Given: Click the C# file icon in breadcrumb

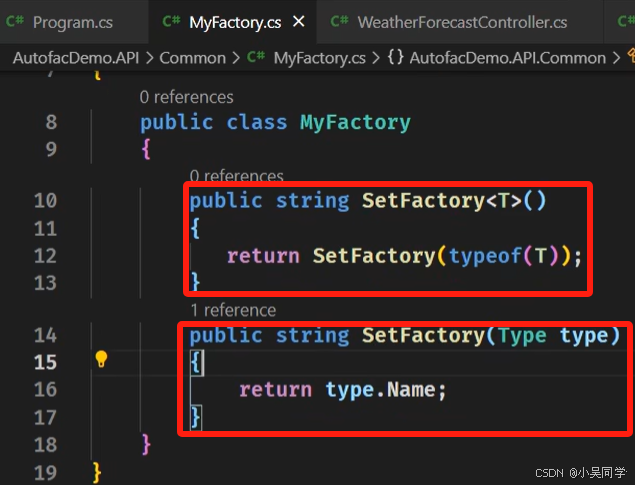Looking at the screenshot, I should pyautogui.click(x=256, y=57).
